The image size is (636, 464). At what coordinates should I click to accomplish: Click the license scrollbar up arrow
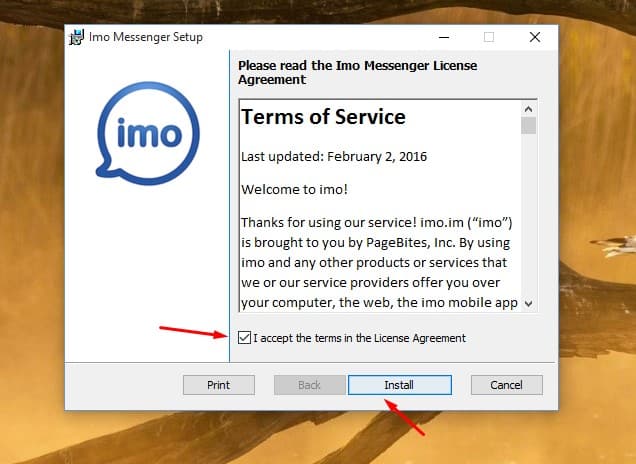pyautogui.click(x=528, y=106)
